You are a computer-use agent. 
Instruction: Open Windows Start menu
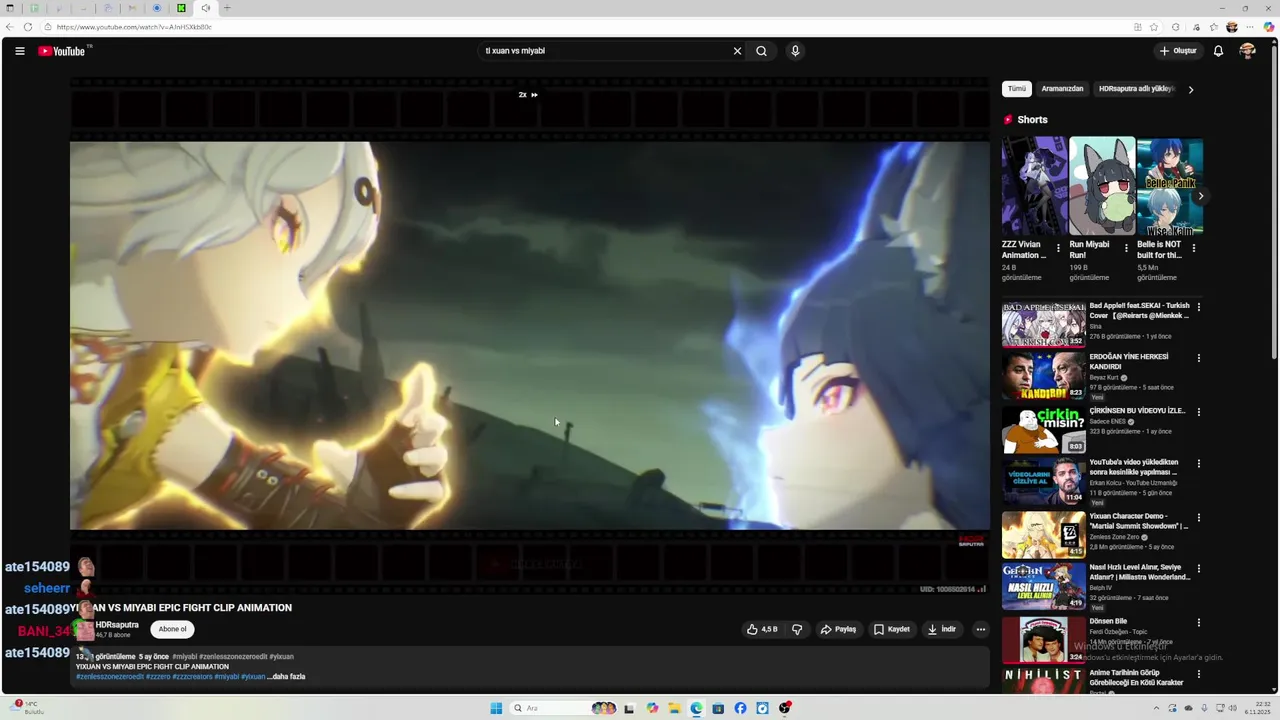pyautogui.click(x=496, y=708)
